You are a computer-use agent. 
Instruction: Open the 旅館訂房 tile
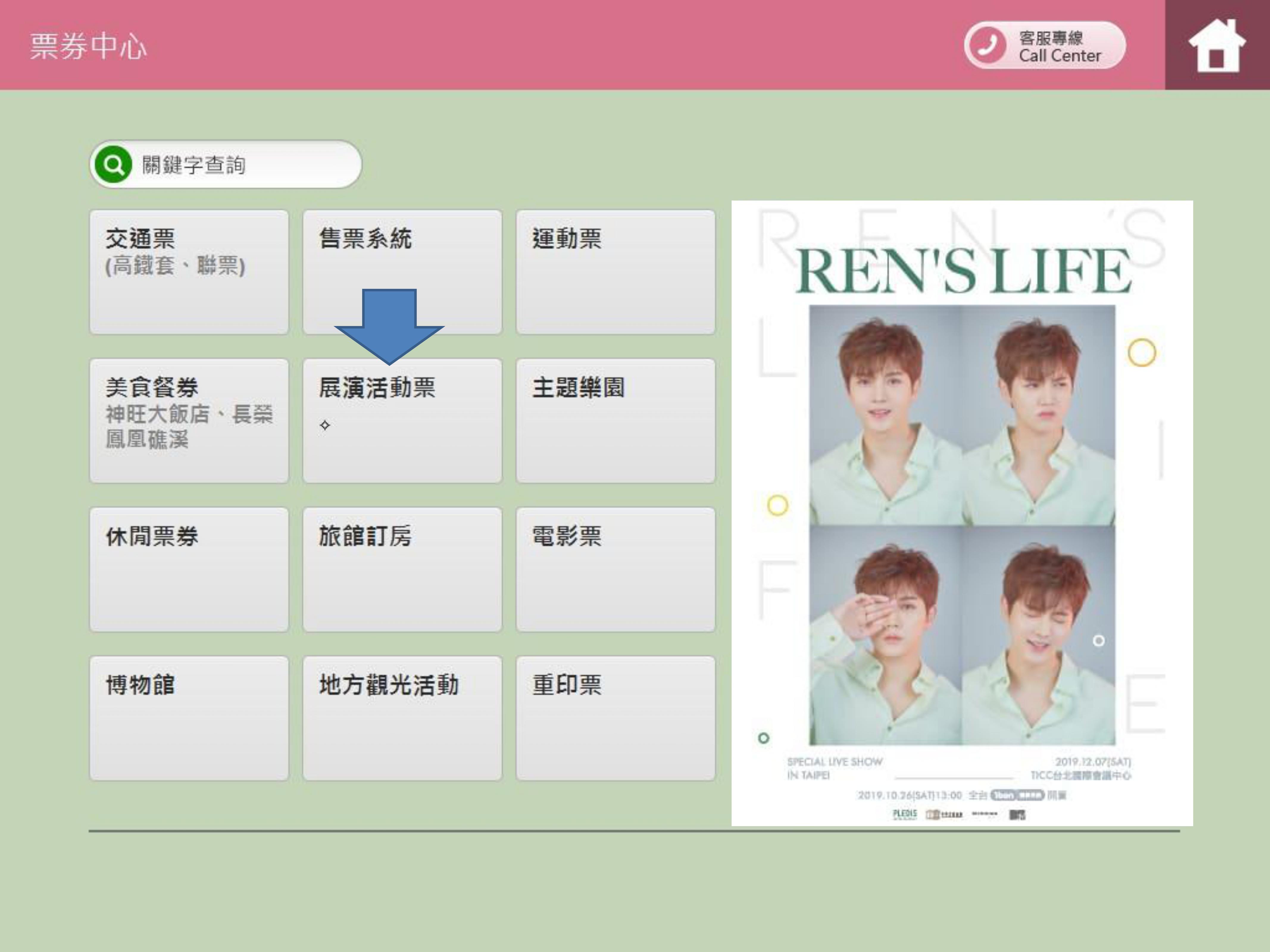[x=402, y=570]
